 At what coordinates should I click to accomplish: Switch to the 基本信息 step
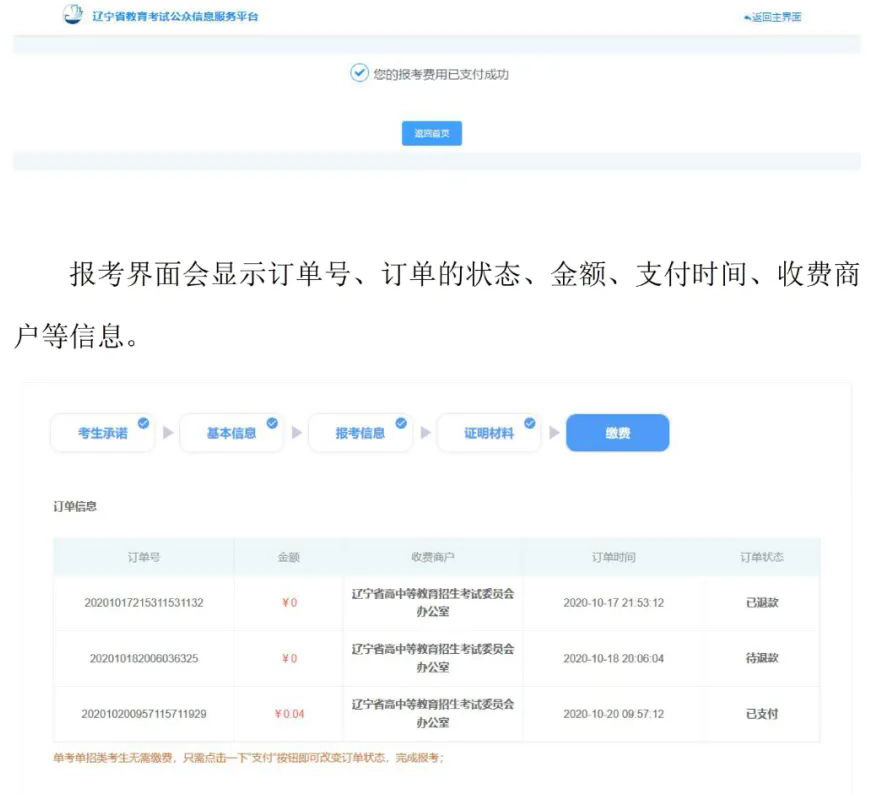[231, 433]
